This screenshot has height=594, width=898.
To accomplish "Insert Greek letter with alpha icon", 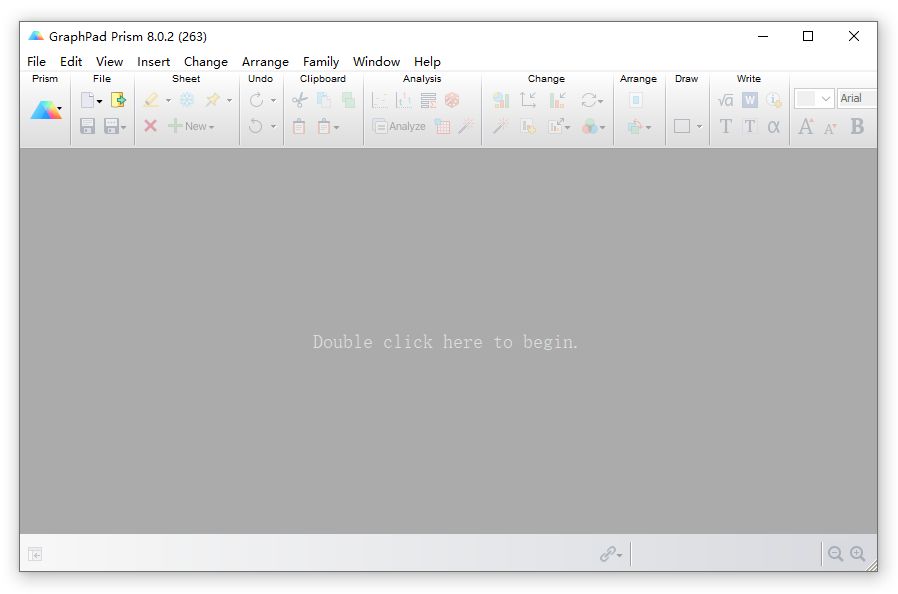I will [773, 126].
